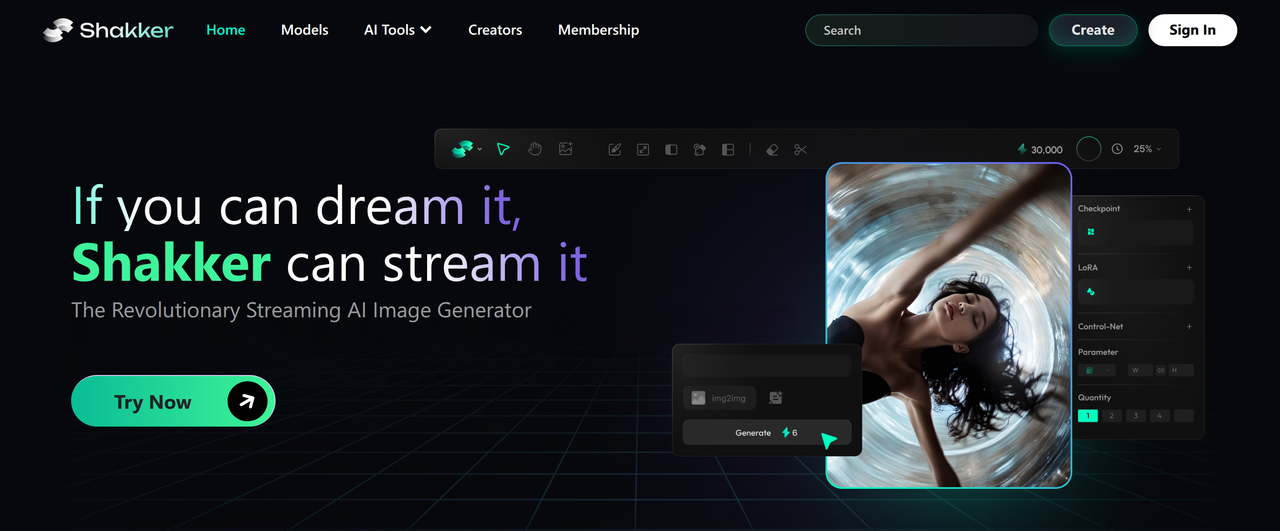
Task: Select quantity 3
Action: 1136,415
